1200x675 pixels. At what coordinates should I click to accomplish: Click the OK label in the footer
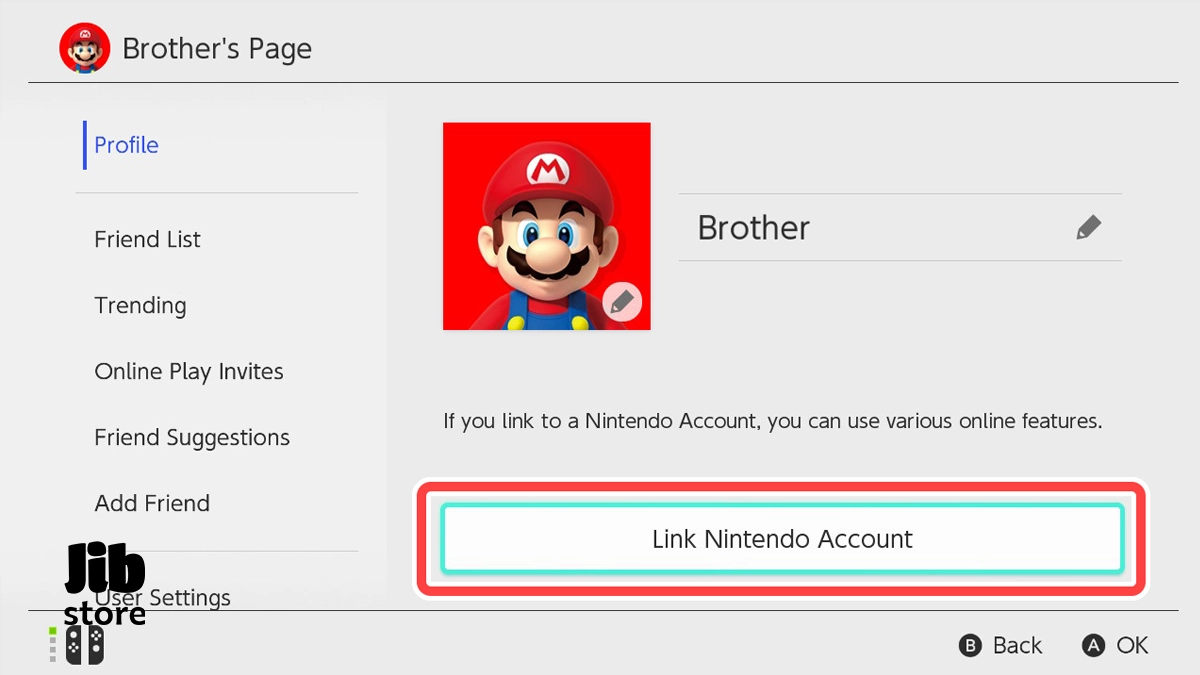[x=1133, y=646]
